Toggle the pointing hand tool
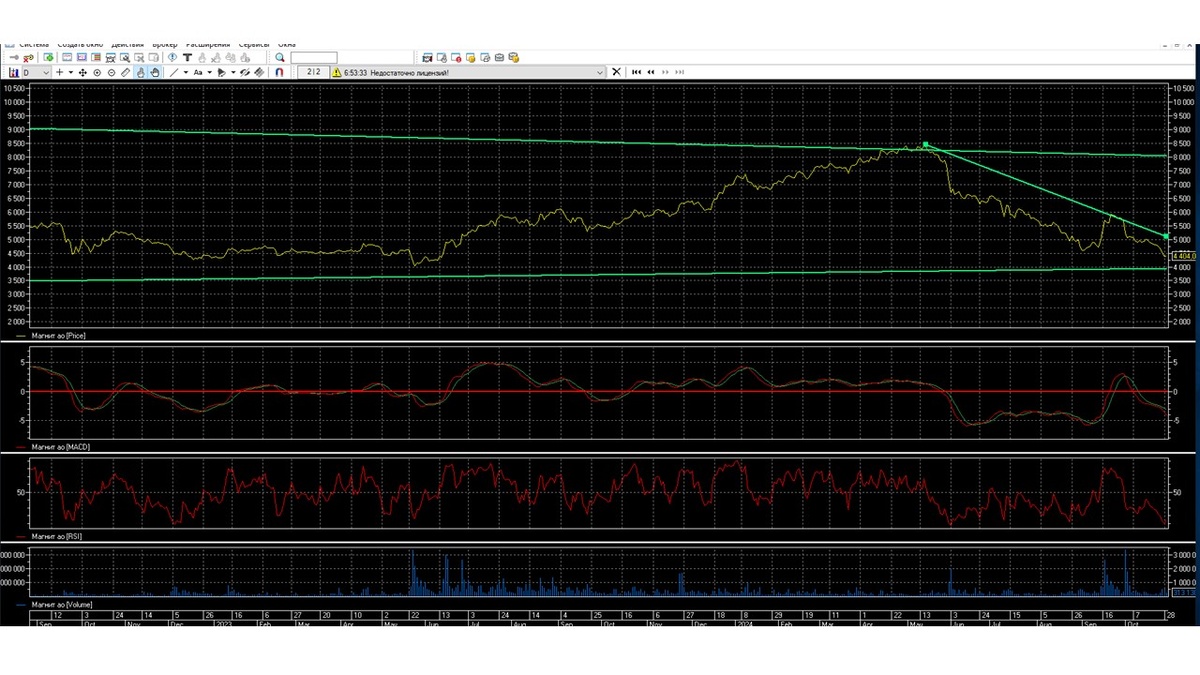The image size is (1200, 675). (141, 72)
